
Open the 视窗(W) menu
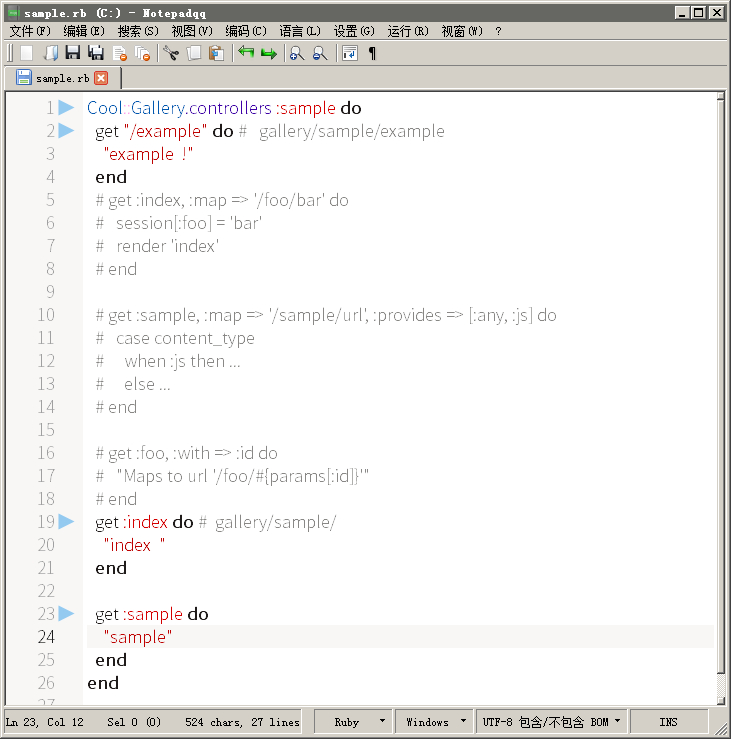[462, 31]
